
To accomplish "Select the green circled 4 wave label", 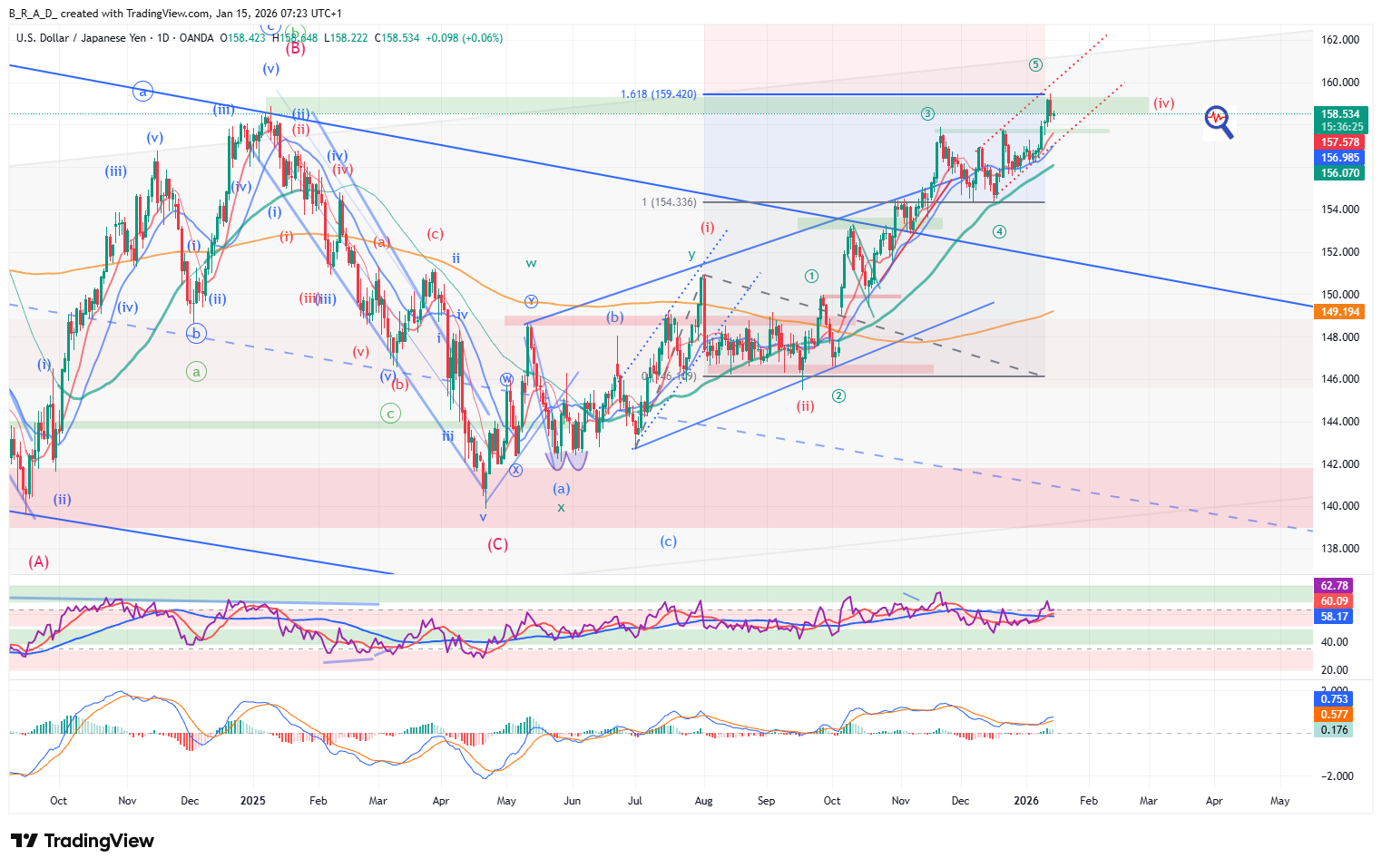I will tap(999, 231).
